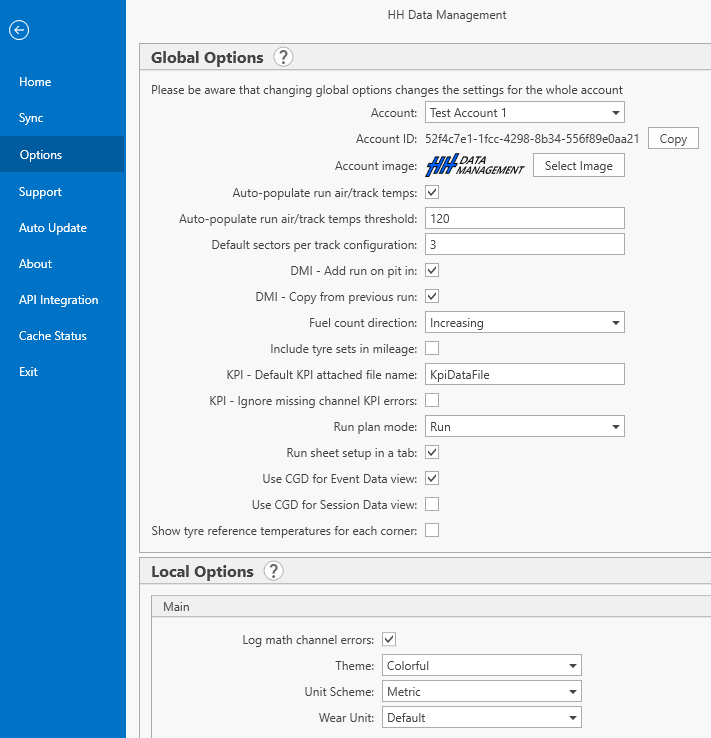Screen dimensions: 711x738
Task: Click the back arrow icon
Action: pyautogui.click(x=19, y=30)
